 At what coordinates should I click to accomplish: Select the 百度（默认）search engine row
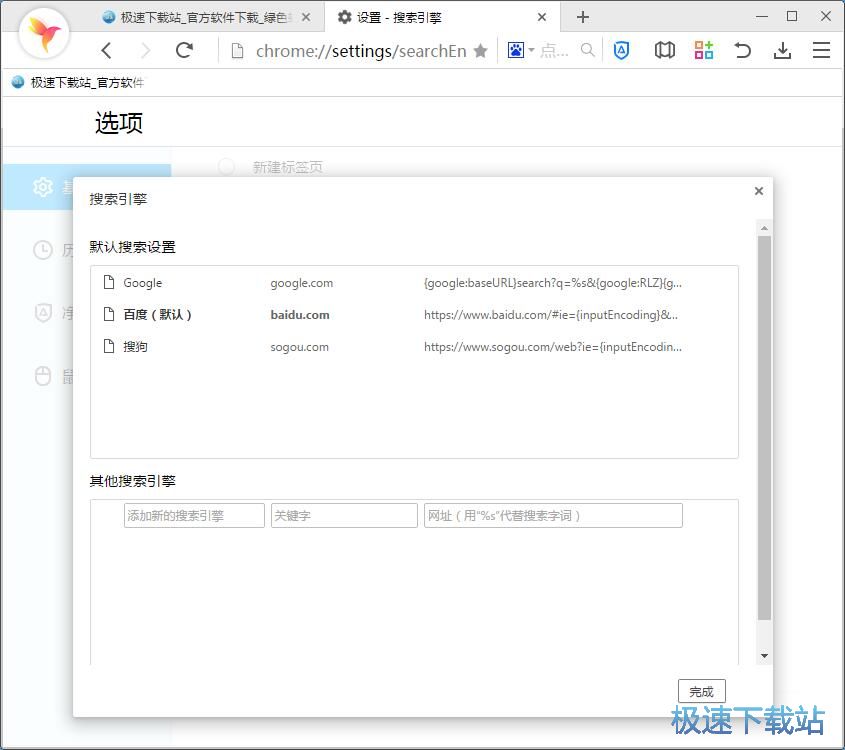coord(414,315)
